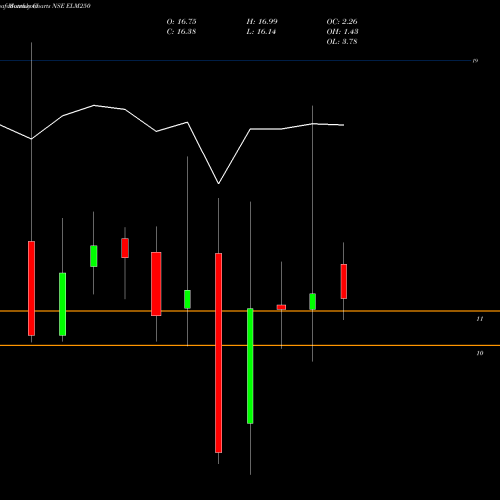This screenshot has width=500, height=500.
Task: Select the tiny flat red candlestick
Action: click(281, 307)
